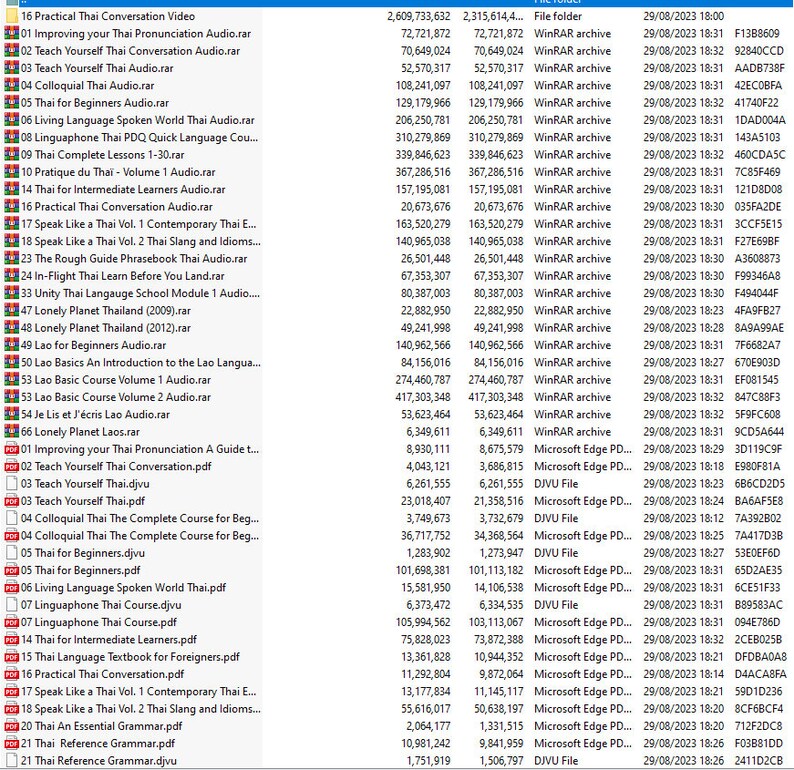The image size is (794, 770).
Task: Click the archive icon of '24 In-Flight Thai Learn Before You Land.rar'
Action: (x=12, y=276)
